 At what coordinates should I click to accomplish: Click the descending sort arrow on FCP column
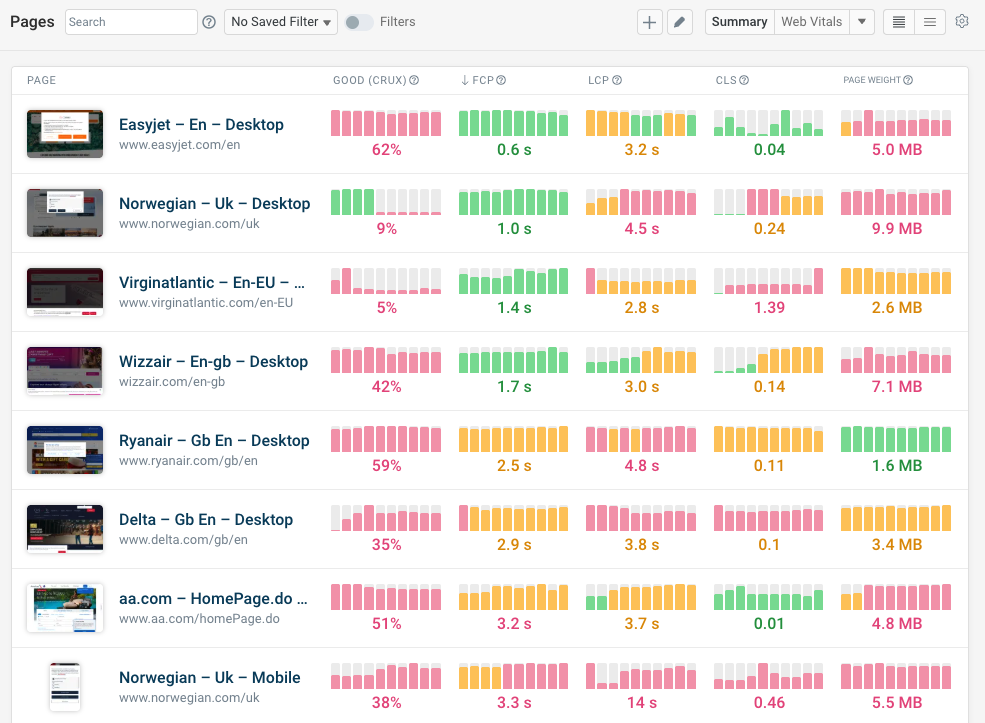(465, 80)
